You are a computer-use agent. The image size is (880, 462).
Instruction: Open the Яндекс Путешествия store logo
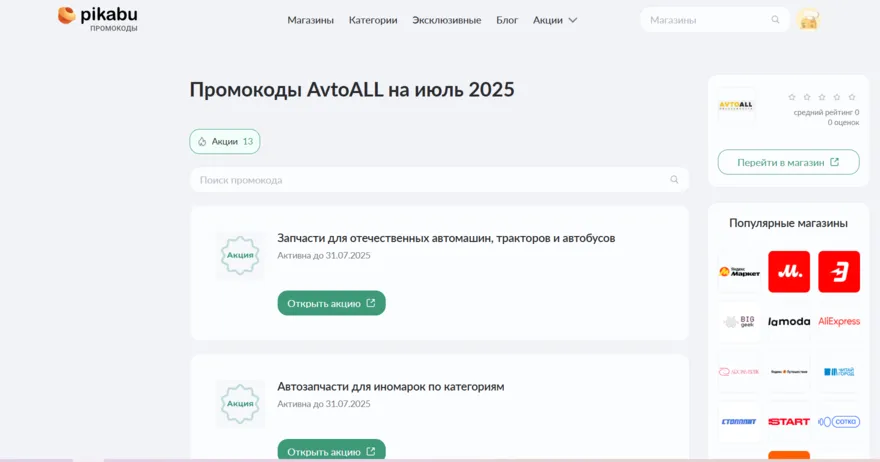coord(789,372)
